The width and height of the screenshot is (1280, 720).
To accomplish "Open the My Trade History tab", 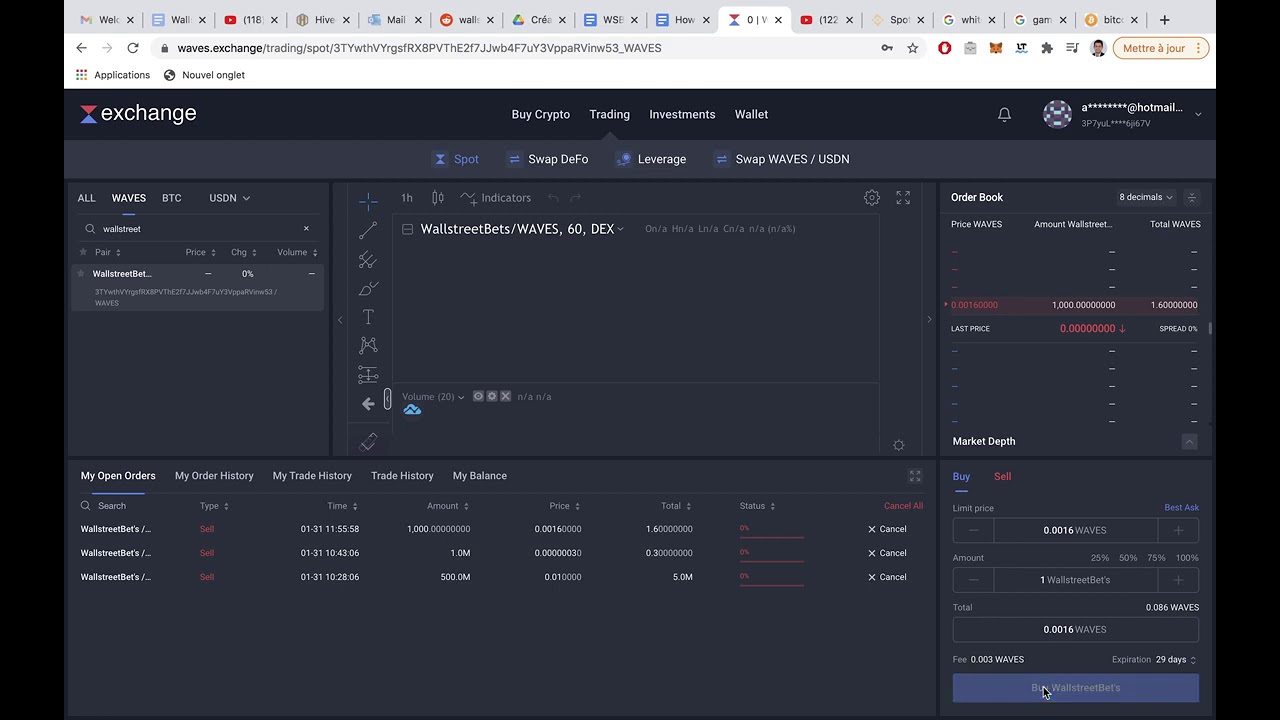I will pyautogui.click(x=312, y=476).
